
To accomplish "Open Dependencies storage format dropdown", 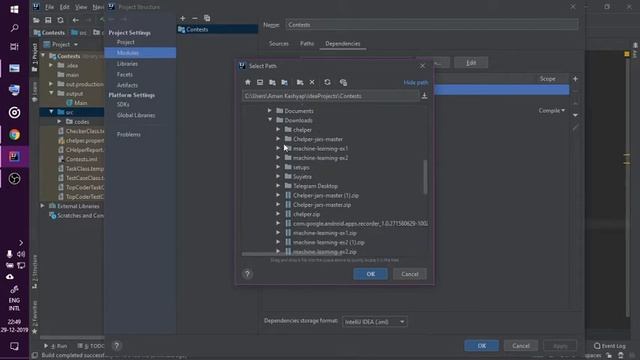I will [x=375, y=322].
